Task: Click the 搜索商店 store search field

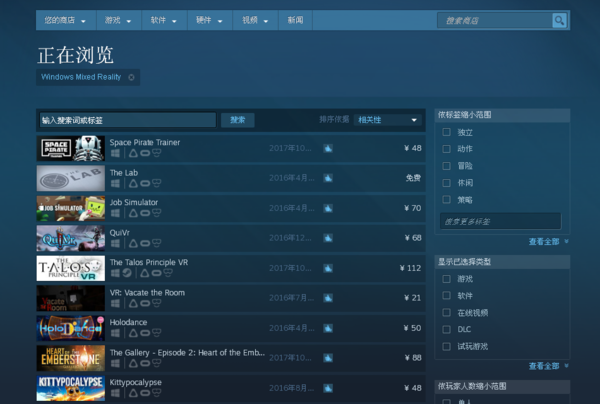Action: click(x=495, y=20)
